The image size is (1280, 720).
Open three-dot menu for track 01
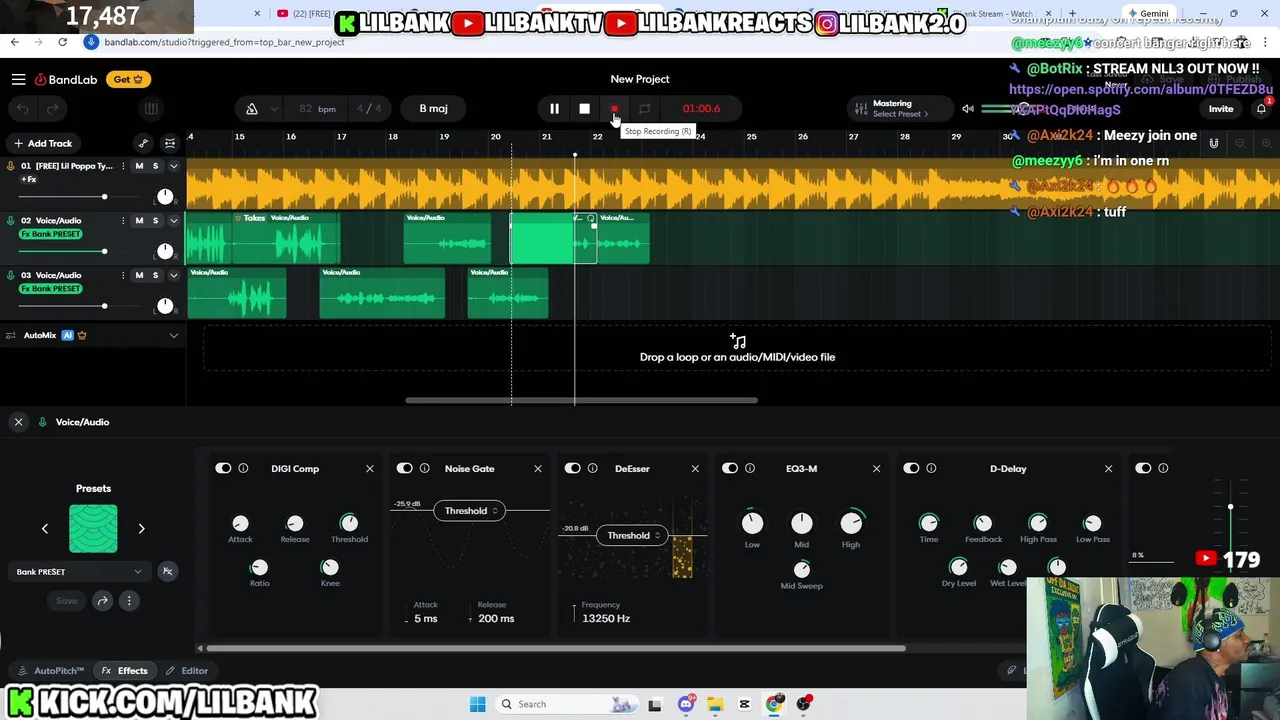point(123,166)
